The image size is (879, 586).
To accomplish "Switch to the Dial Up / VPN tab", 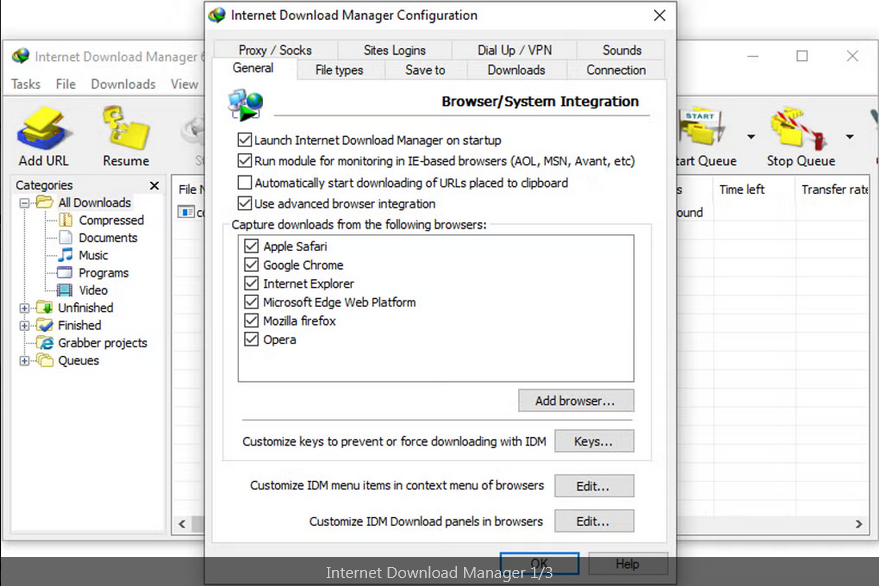I will click(515, 50).
